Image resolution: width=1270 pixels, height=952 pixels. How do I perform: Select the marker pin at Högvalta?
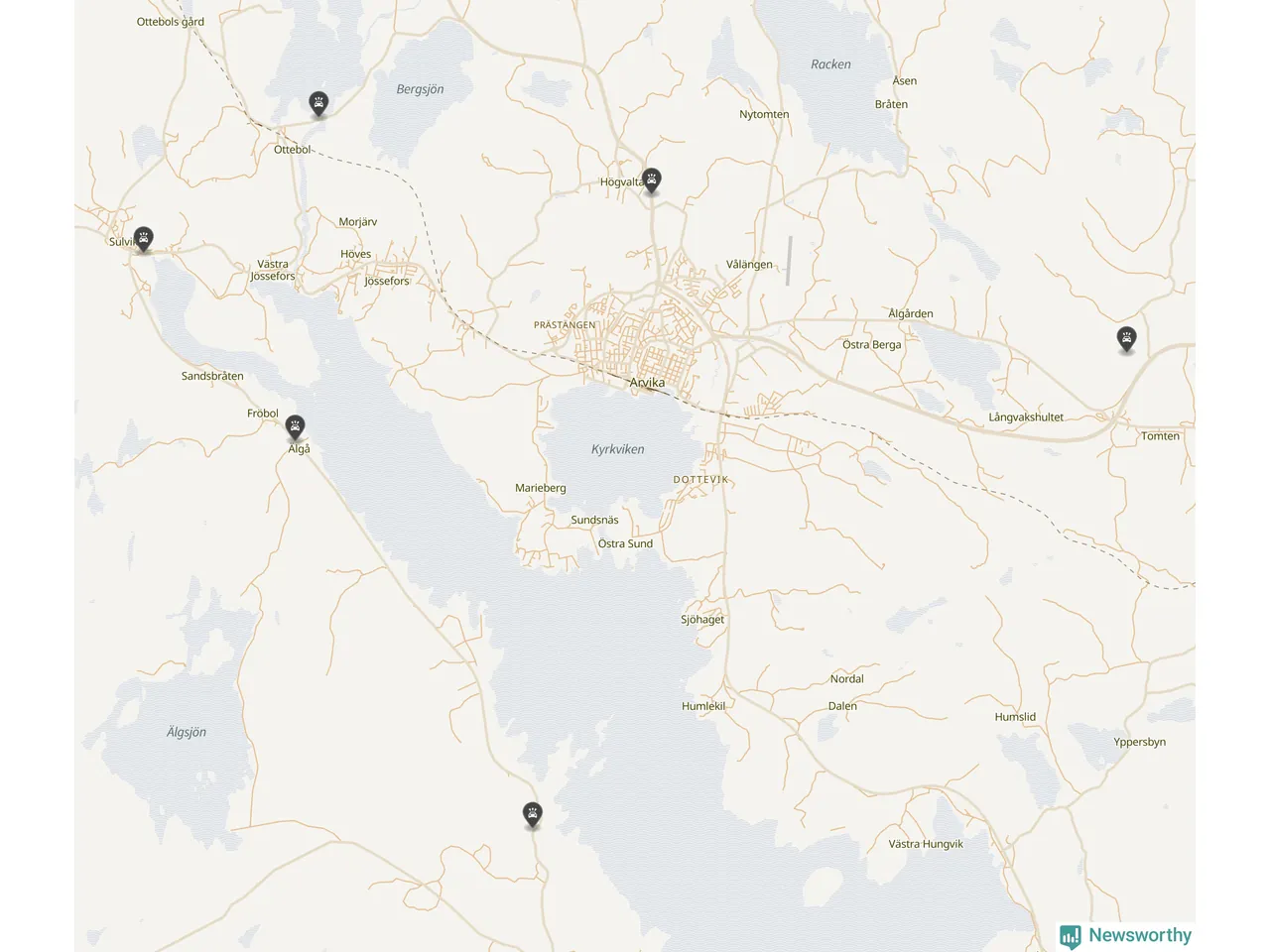point(652,180)
